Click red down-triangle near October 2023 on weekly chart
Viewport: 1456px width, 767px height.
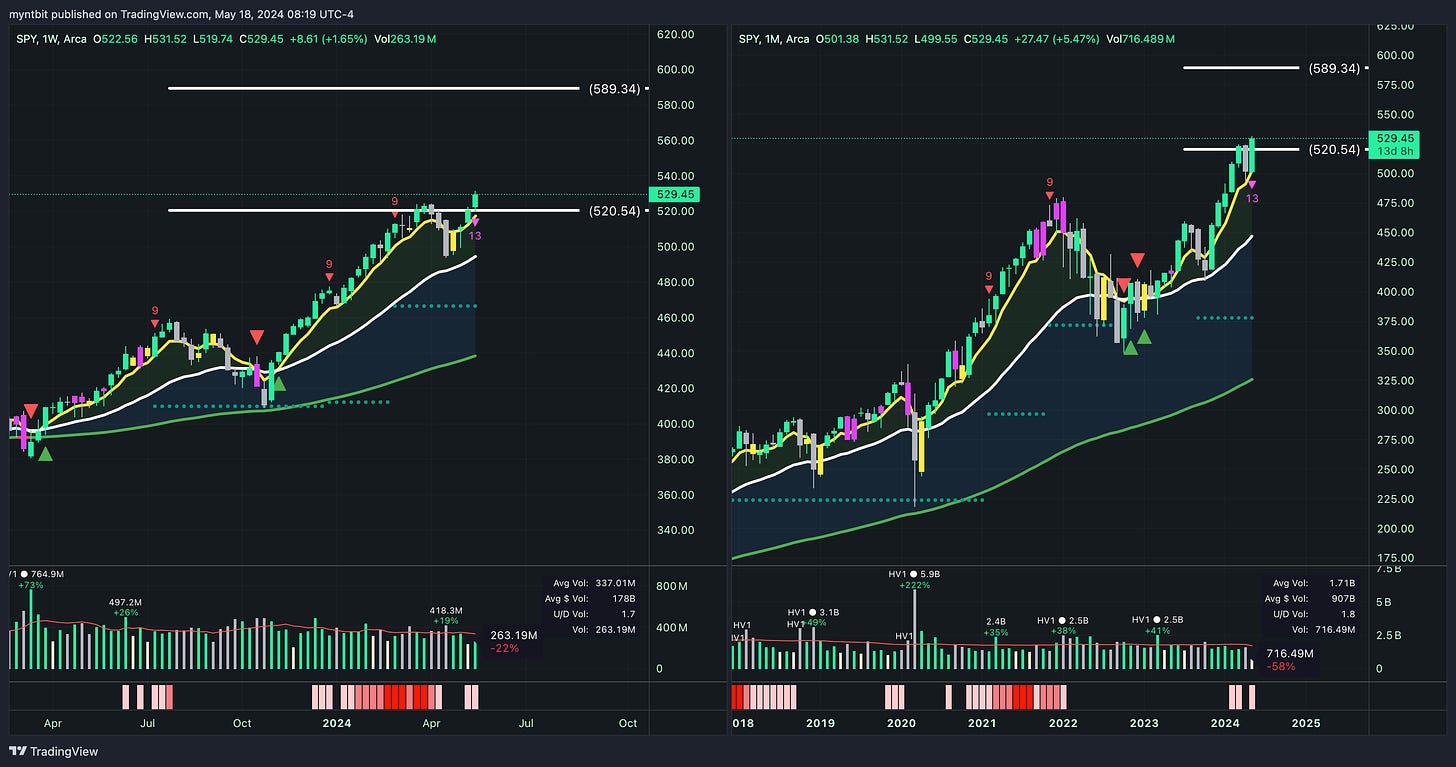[258, 336]
